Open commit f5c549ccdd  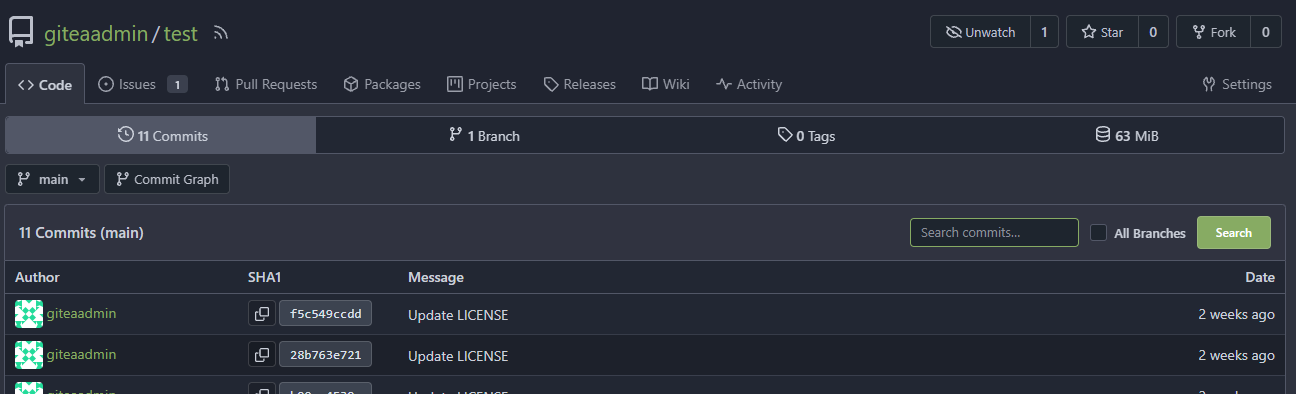[325, 314]
